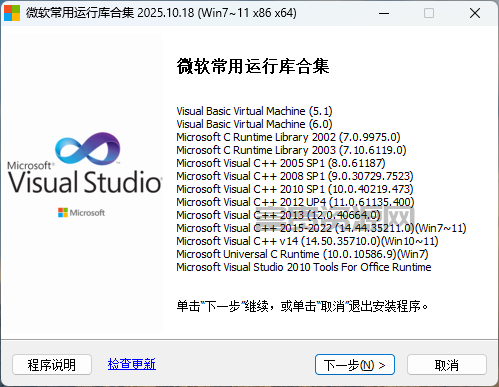Click the small Microsoft logo under Visual Studio
The image size is (499, 387).
(x=81, y=213)
